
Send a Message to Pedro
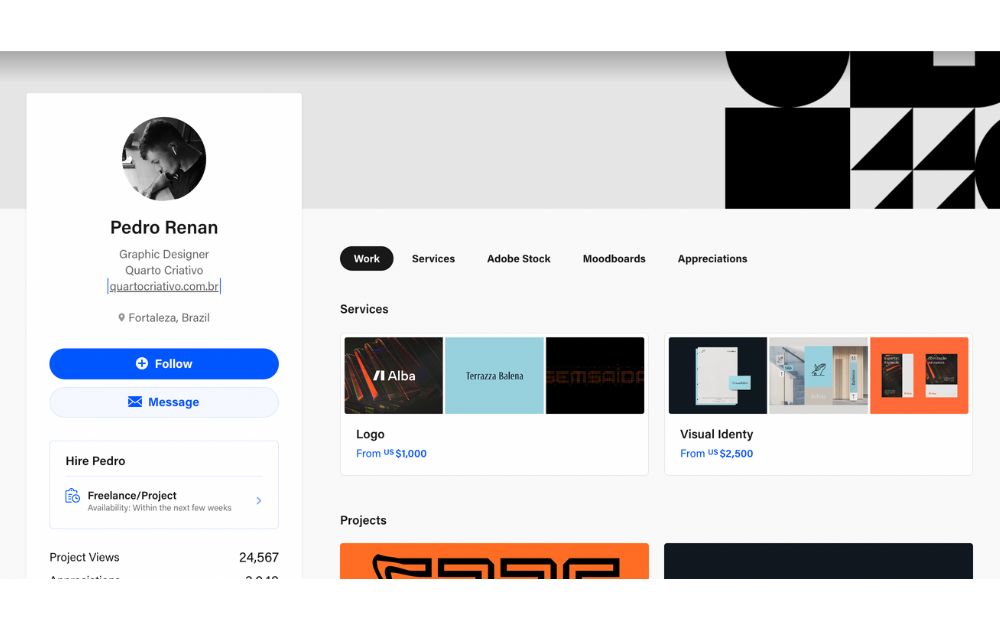point(164,402)
